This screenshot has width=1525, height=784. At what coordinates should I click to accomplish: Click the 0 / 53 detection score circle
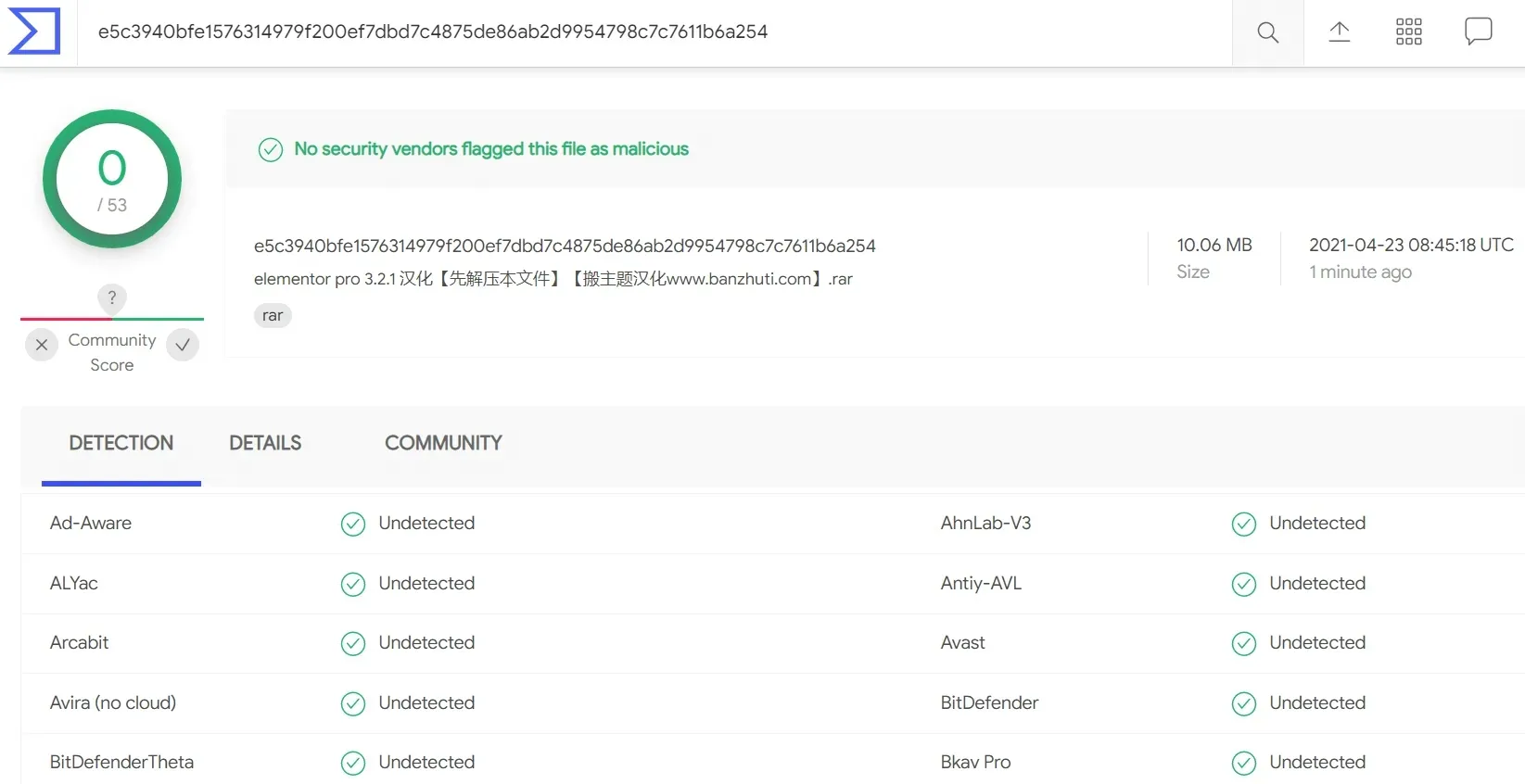[x=112, y=179]
